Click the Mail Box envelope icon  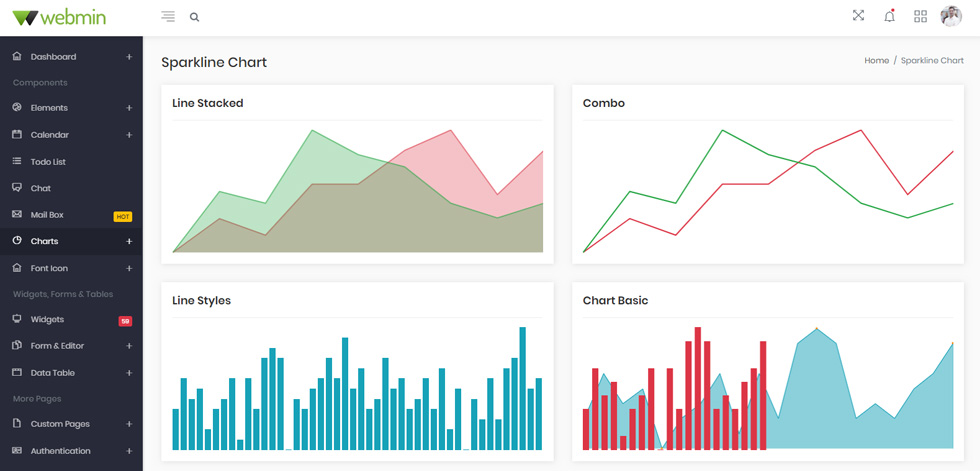point(17,214)
